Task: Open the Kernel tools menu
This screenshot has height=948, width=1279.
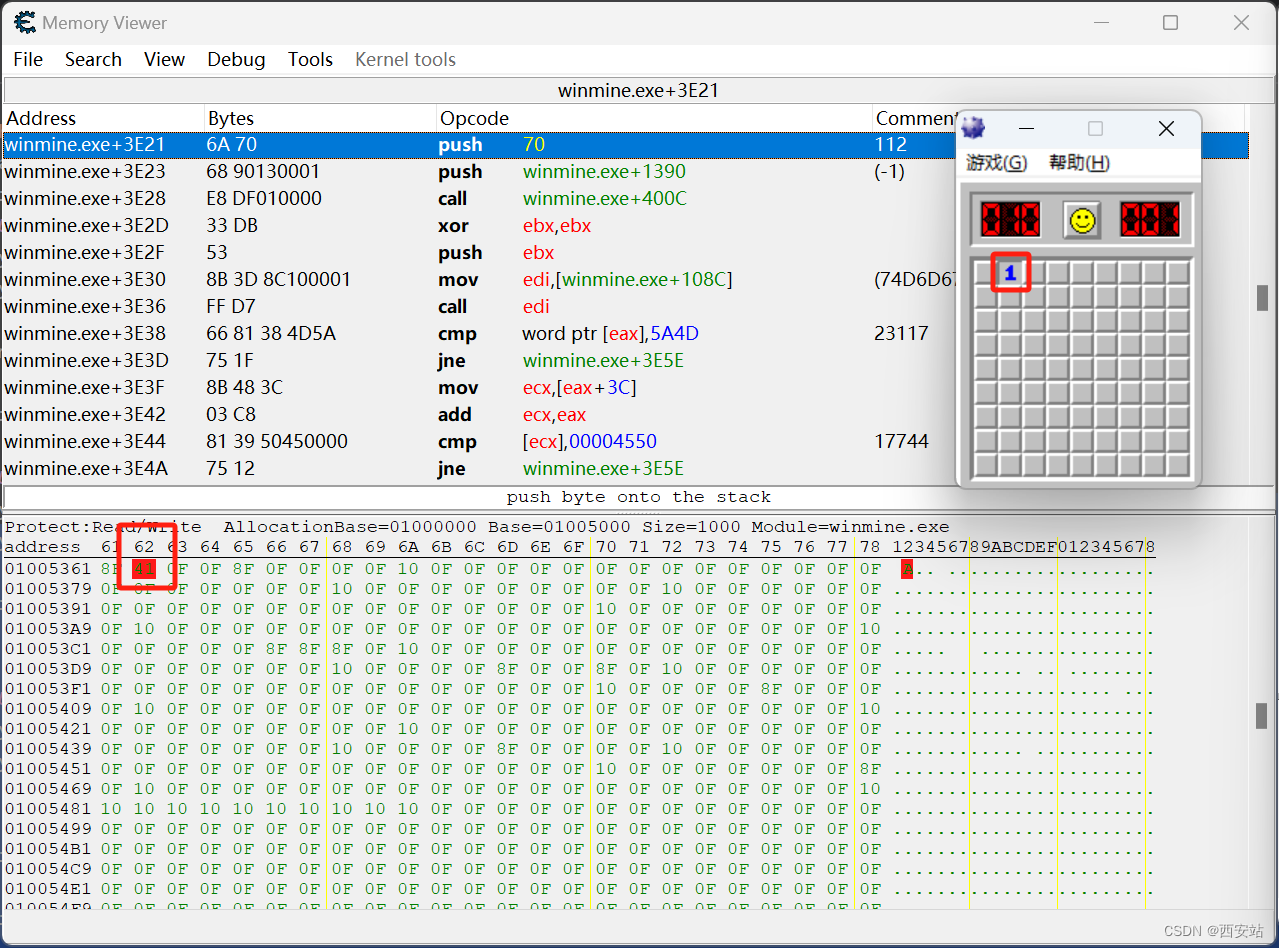Action: click(x=405, y=60)
